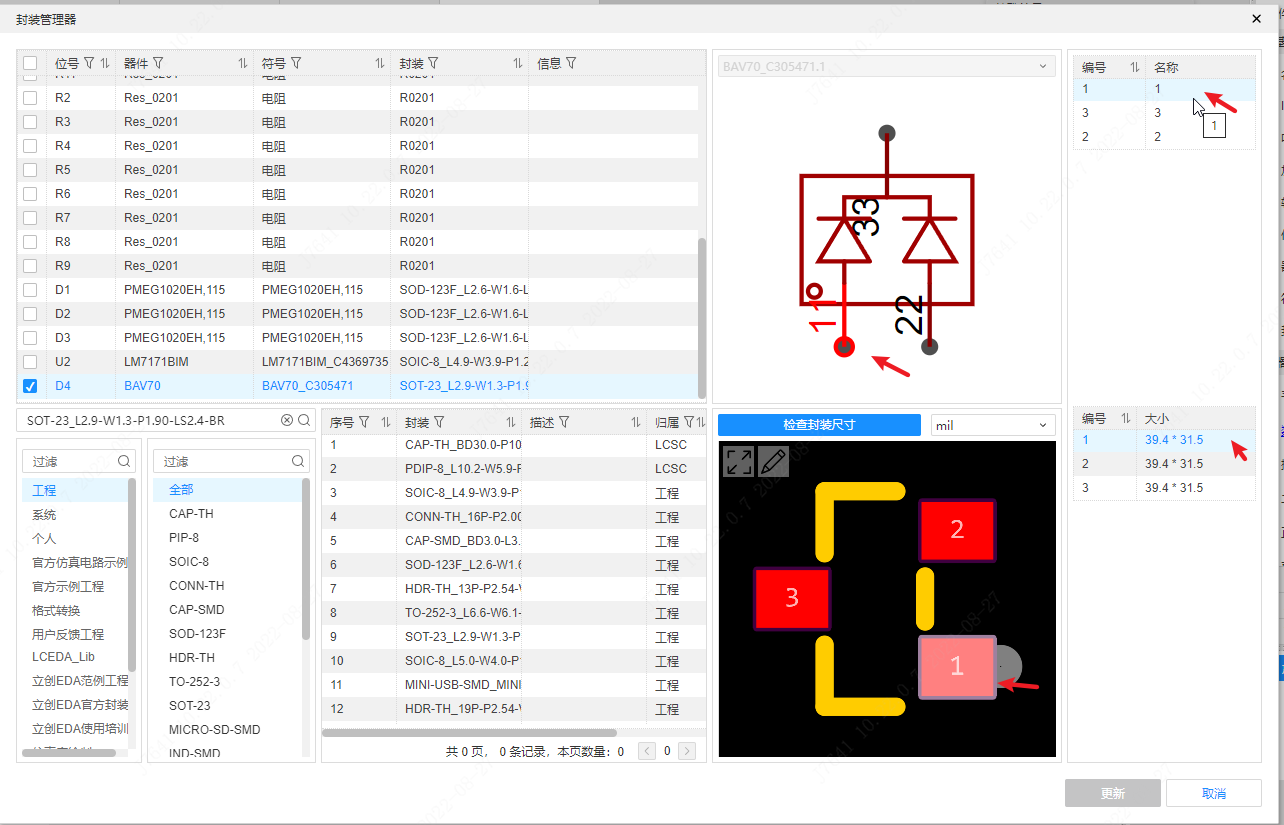Check the box for R5
This screenshot has height=825, width=1284.
(x=30, y=170)
